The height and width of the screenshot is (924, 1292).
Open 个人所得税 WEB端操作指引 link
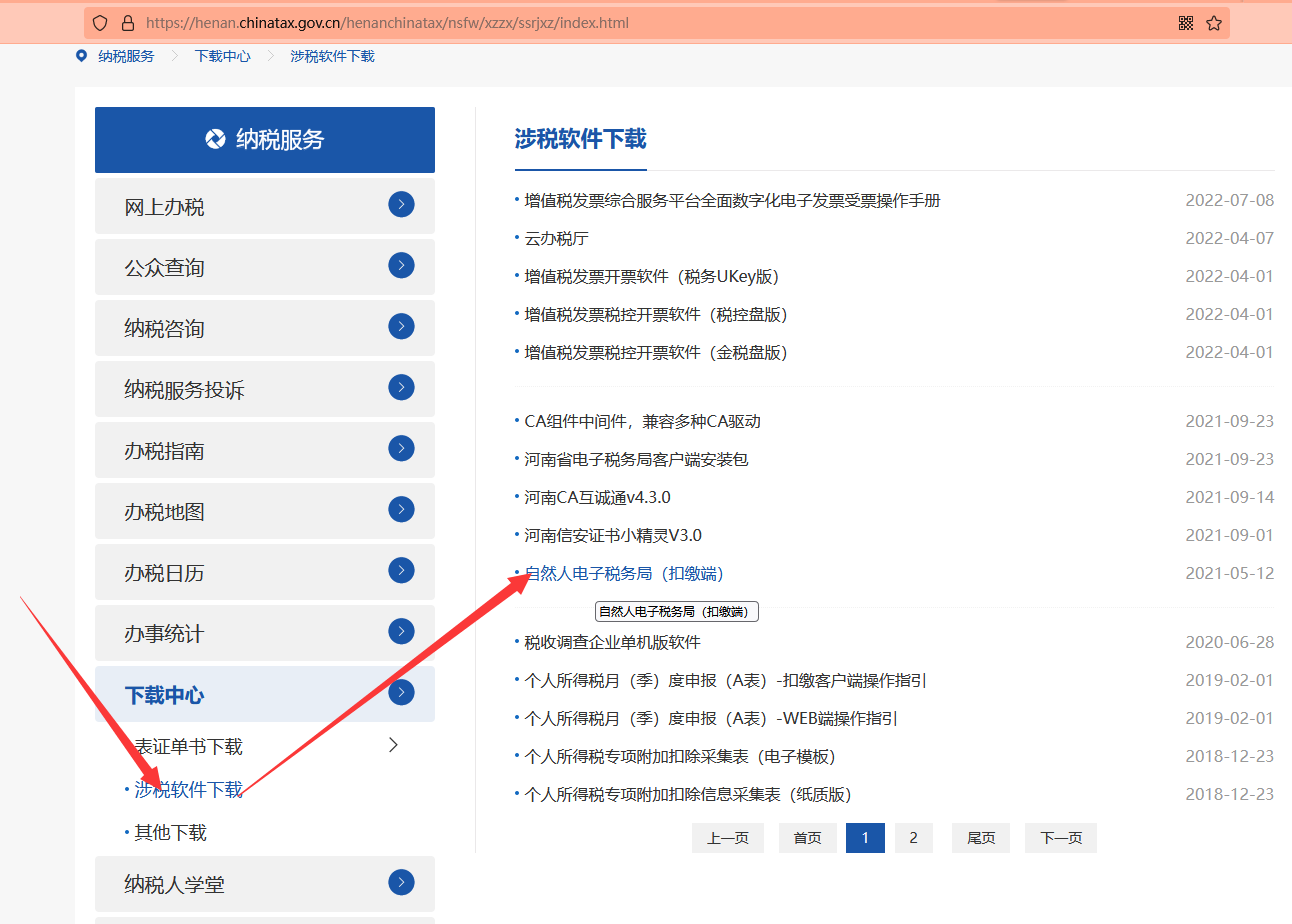710,718
